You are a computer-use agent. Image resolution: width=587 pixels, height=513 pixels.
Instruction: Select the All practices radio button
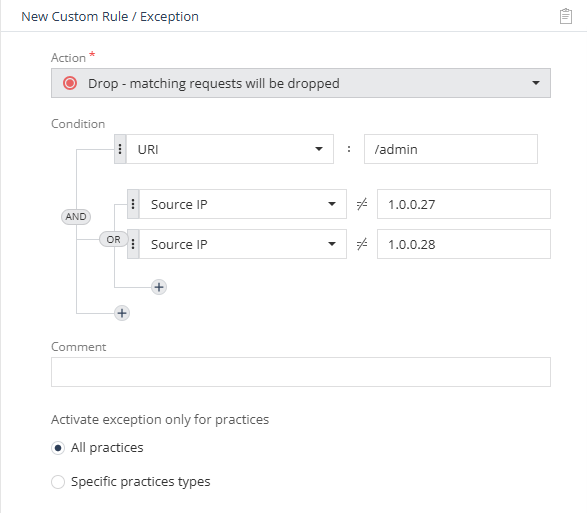click(x=58, y=448)
